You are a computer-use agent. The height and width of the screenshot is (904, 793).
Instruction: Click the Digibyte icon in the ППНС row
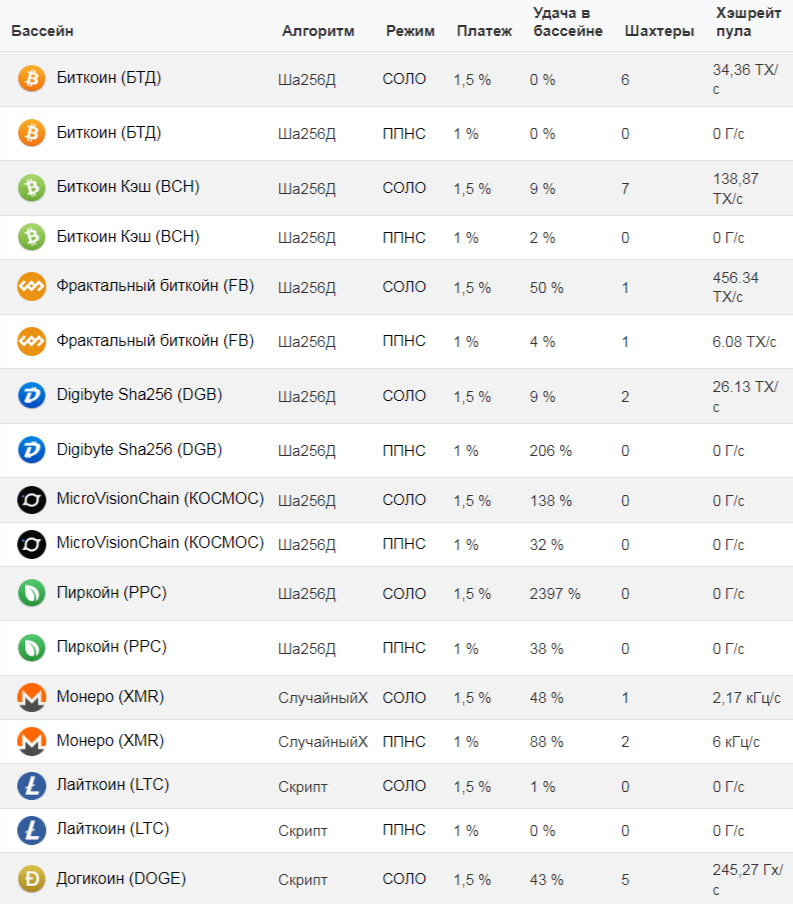point(32,450)
